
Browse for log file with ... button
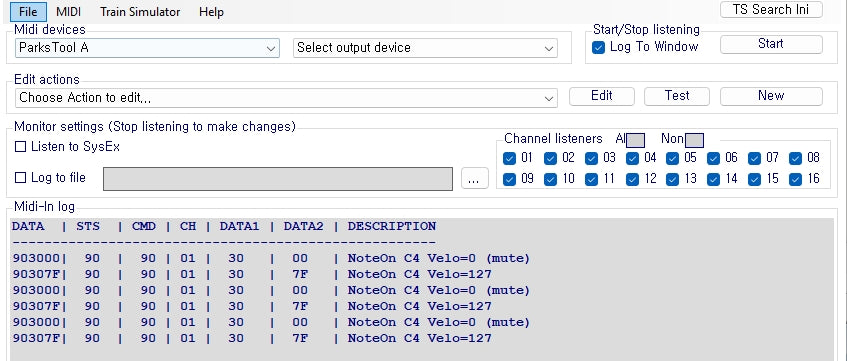point(475,179)
